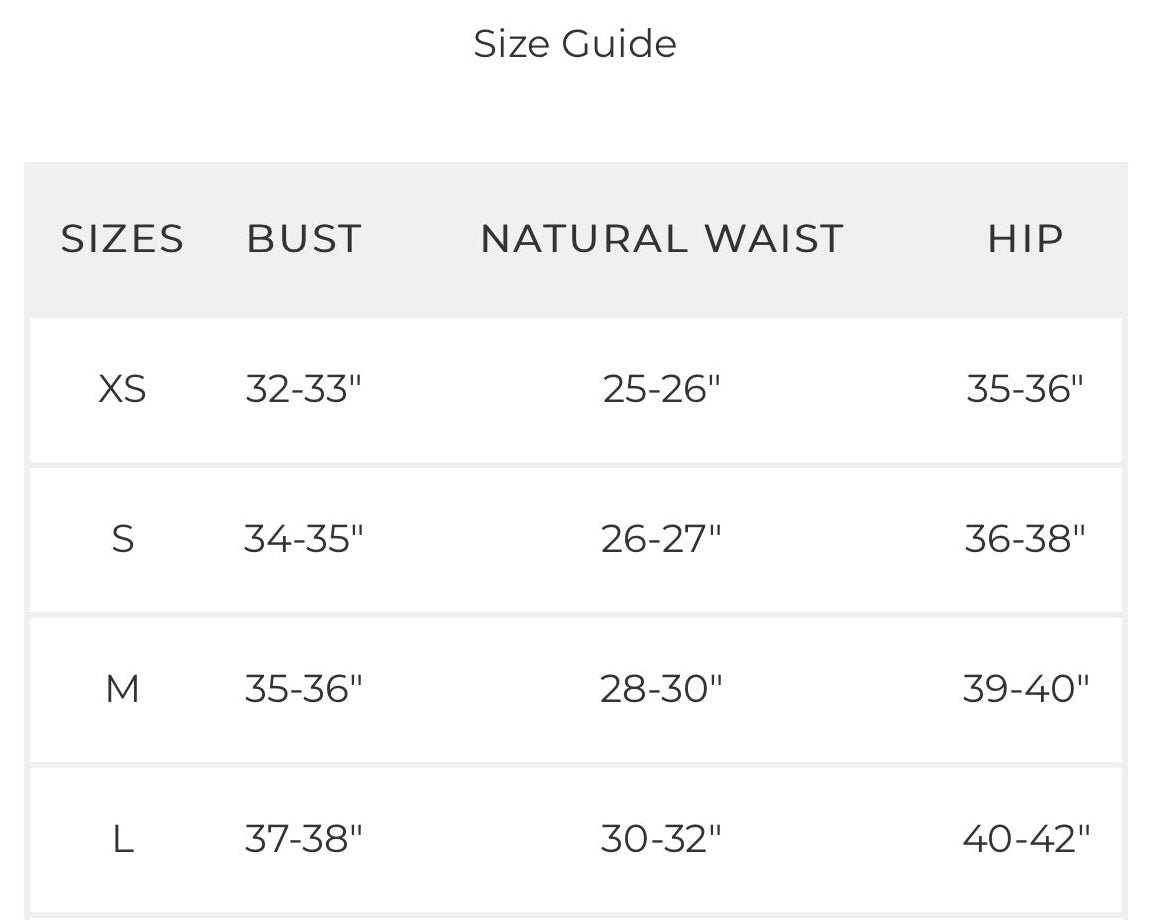Click the XS waist value 25-26"
The height and width of the screenshot is (920, 1155).
tap(661, 389)
